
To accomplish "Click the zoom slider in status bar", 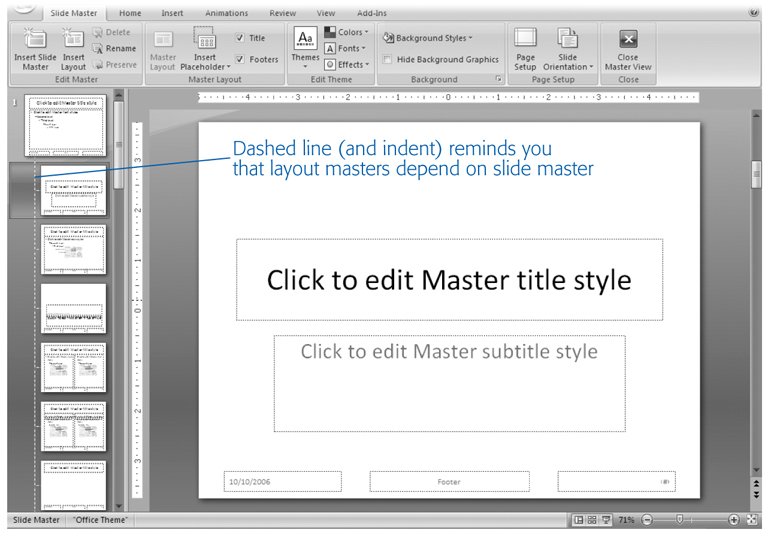I will 680,521.
